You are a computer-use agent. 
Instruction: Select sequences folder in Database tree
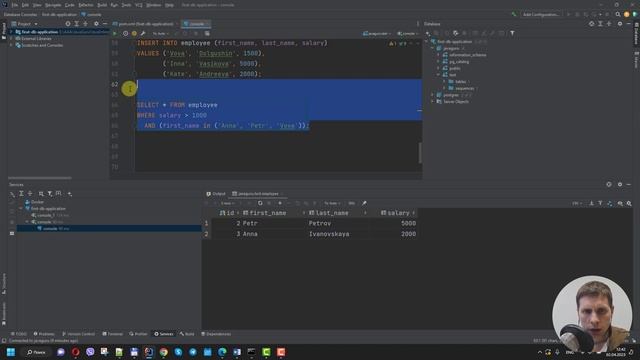[465, 88]
